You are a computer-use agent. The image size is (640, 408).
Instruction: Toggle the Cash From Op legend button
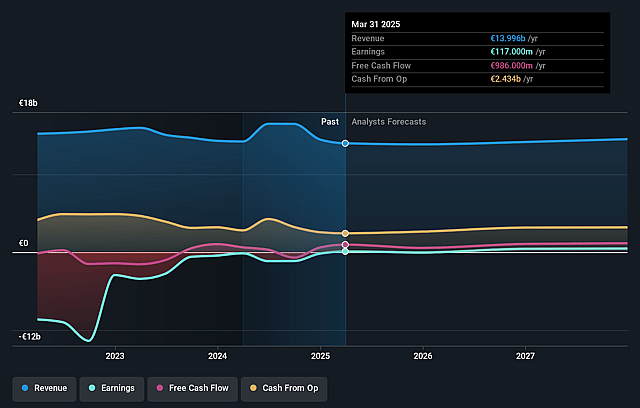click(284, 388)
